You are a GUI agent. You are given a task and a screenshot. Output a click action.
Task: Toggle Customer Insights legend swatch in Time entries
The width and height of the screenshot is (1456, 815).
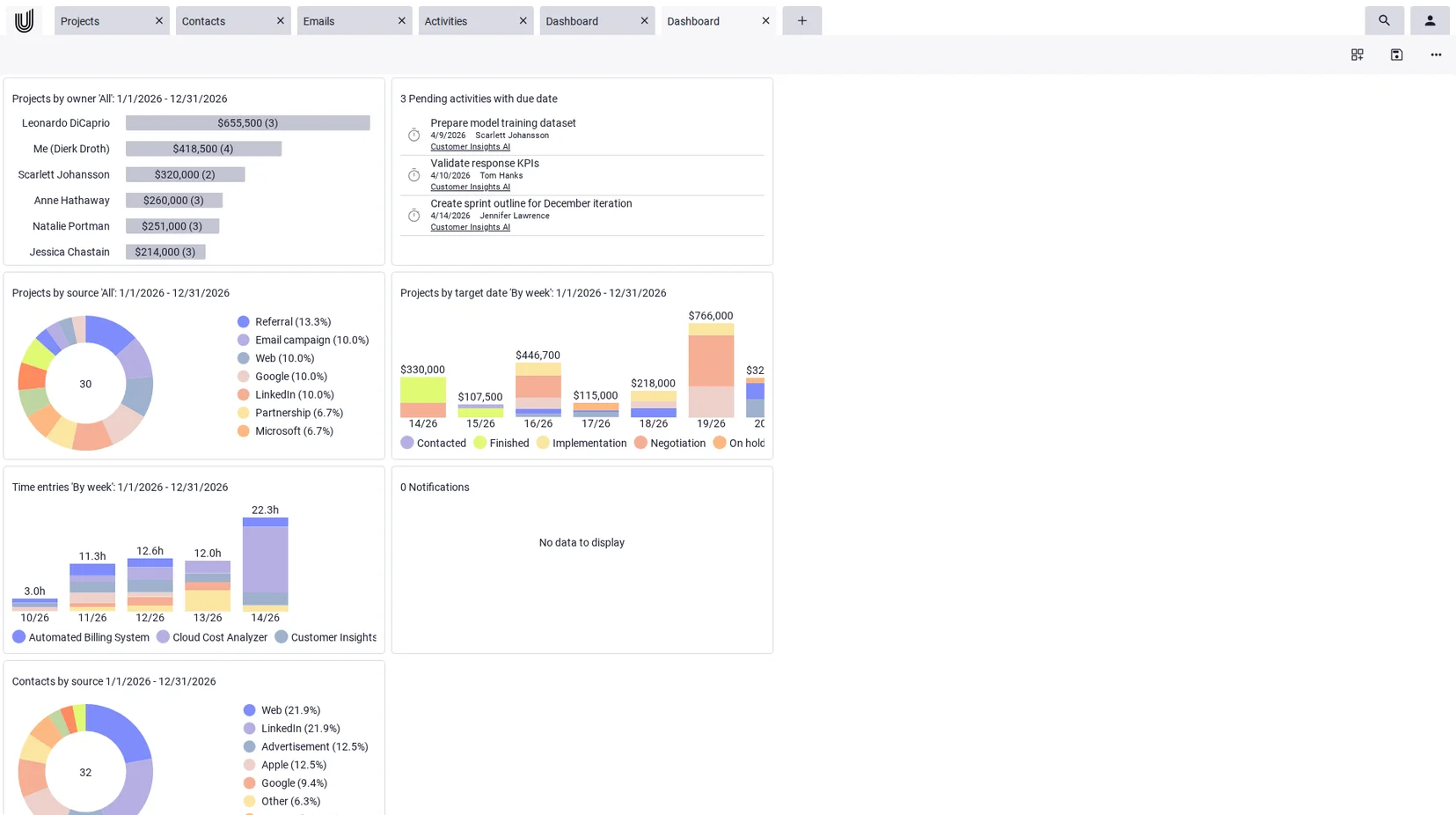282,637
